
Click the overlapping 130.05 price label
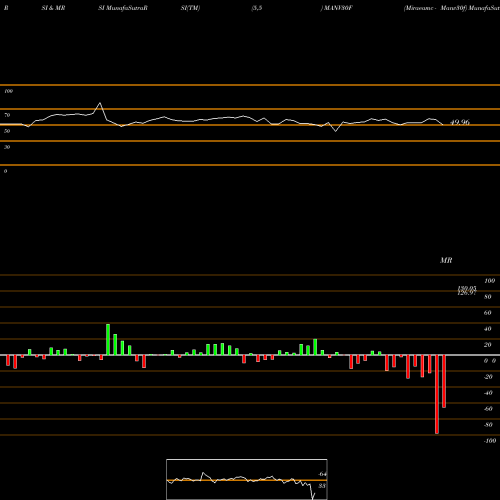point(467,288)
